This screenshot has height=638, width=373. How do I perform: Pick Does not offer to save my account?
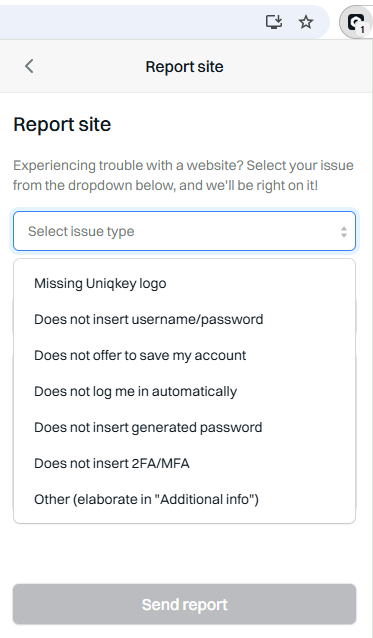pyautogui.click(x=184, y=355)
